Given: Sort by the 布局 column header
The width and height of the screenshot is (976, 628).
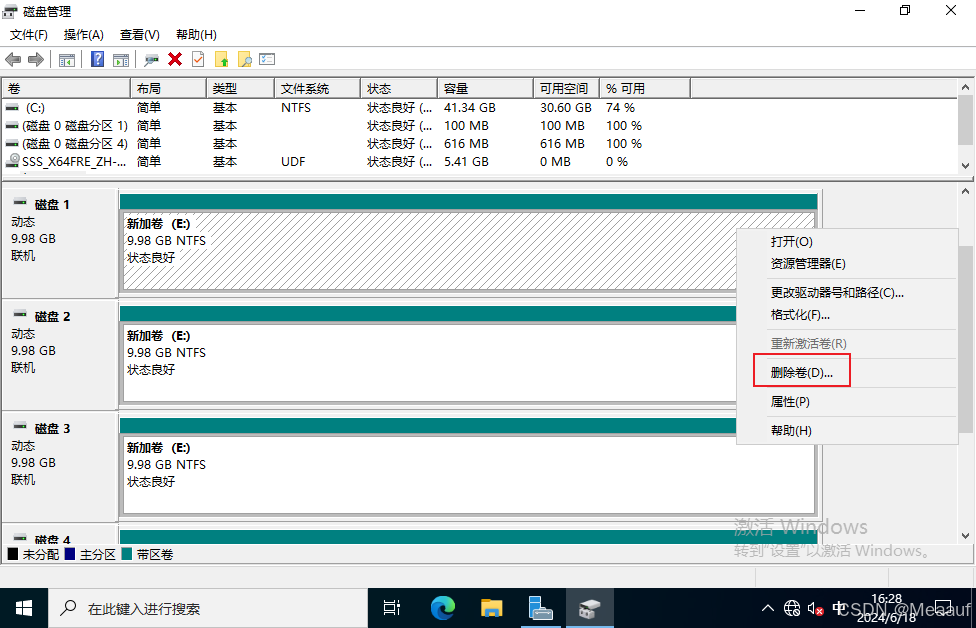Looking at the screenshot, I should click(x=168, y=88).
